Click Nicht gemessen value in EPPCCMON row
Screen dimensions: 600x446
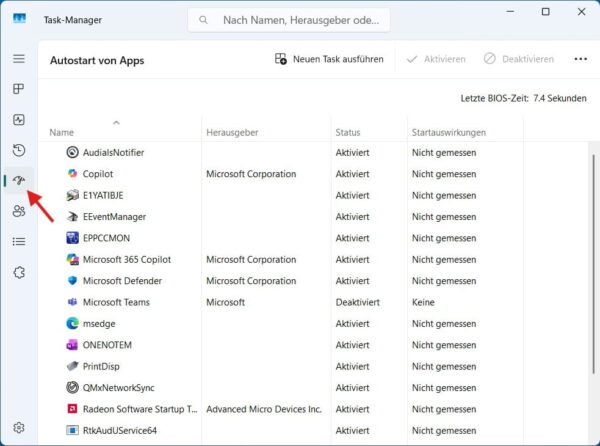(x=444, y=238)
